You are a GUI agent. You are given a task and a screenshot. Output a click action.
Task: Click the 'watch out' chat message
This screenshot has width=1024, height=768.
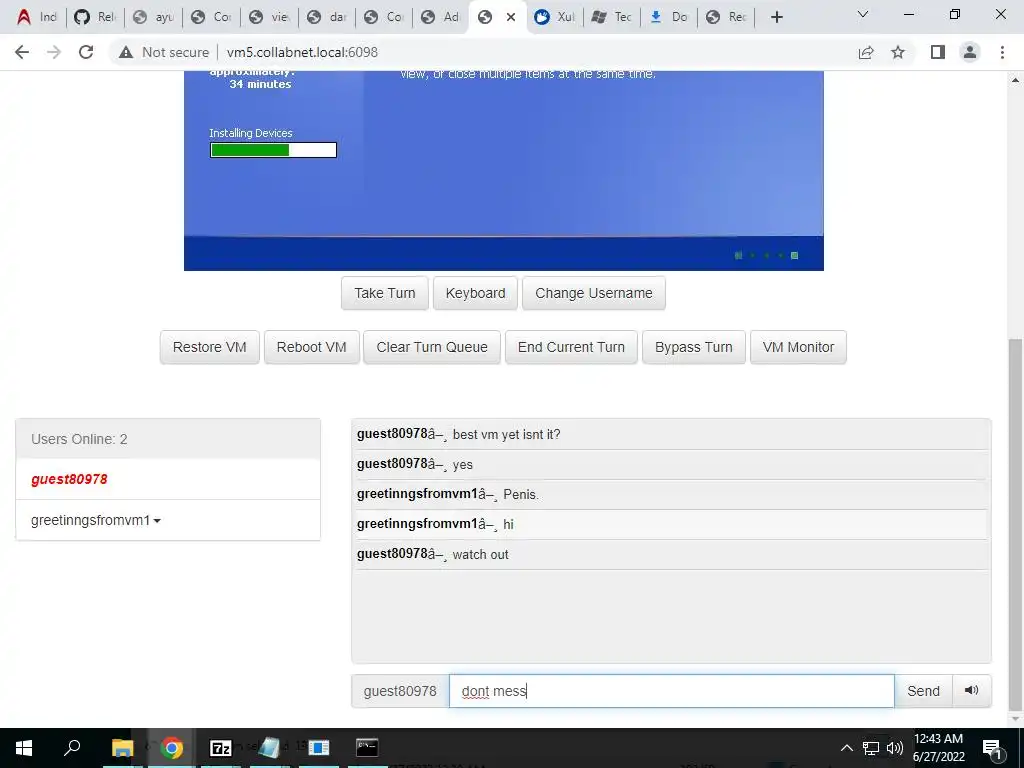[x=480, y=554]
